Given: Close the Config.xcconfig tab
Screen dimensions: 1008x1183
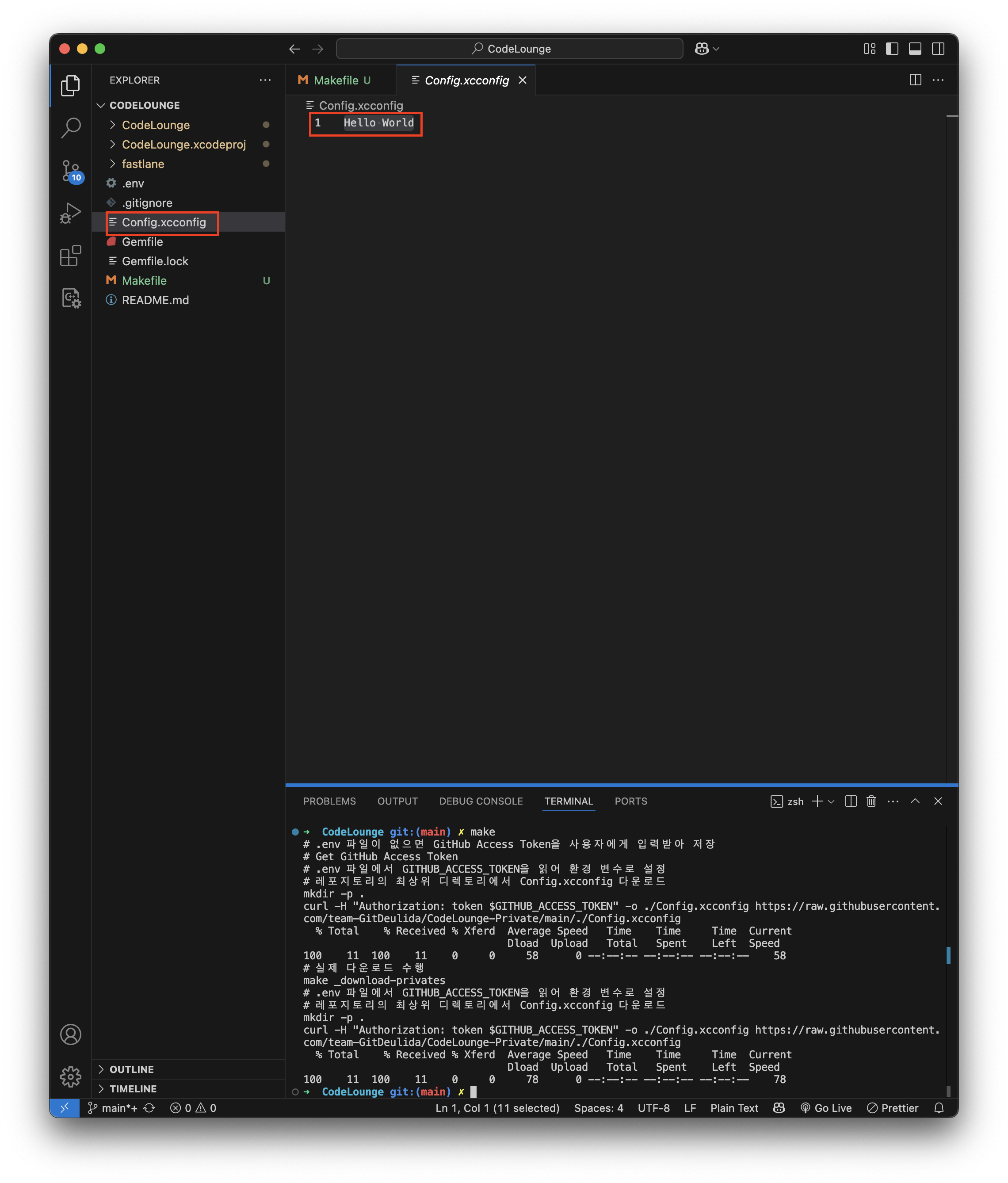Looking at the screenshot, I should click(522, 80).
